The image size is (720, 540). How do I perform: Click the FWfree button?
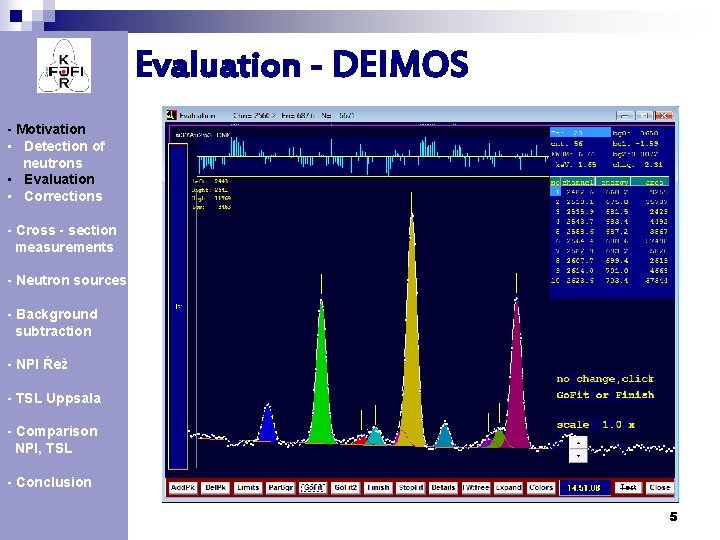[476, 488]
